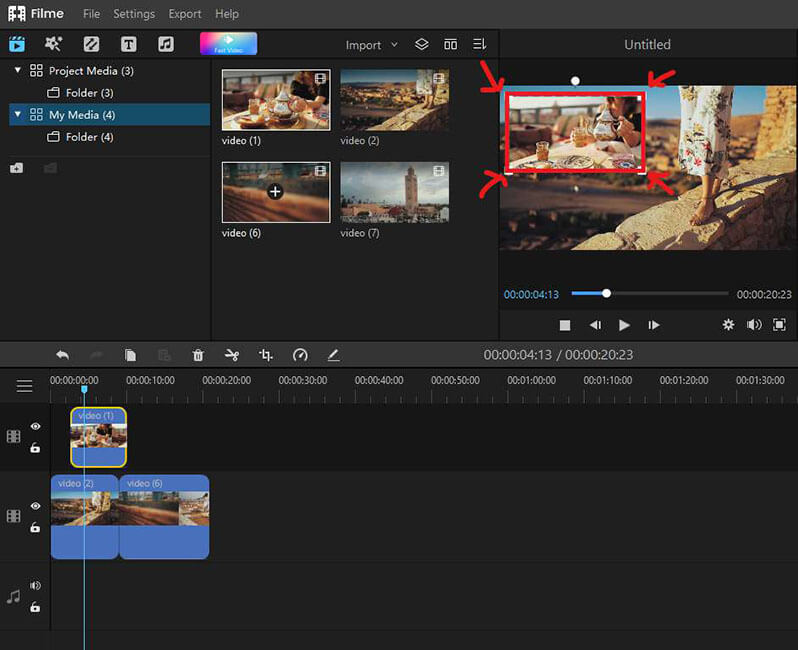Delete the selected clip with trash icon

tap(198, 355)
